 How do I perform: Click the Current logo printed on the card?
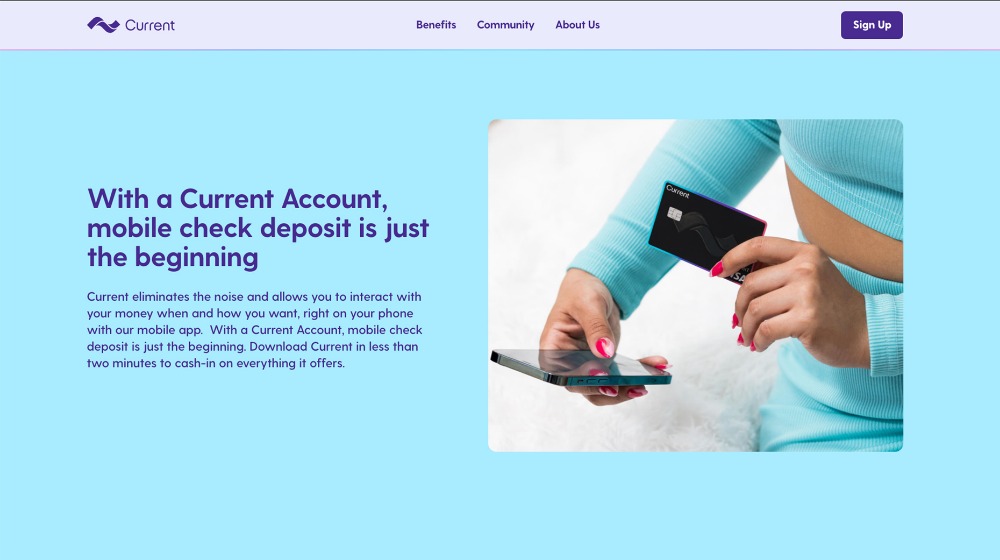tap(677, 191)
